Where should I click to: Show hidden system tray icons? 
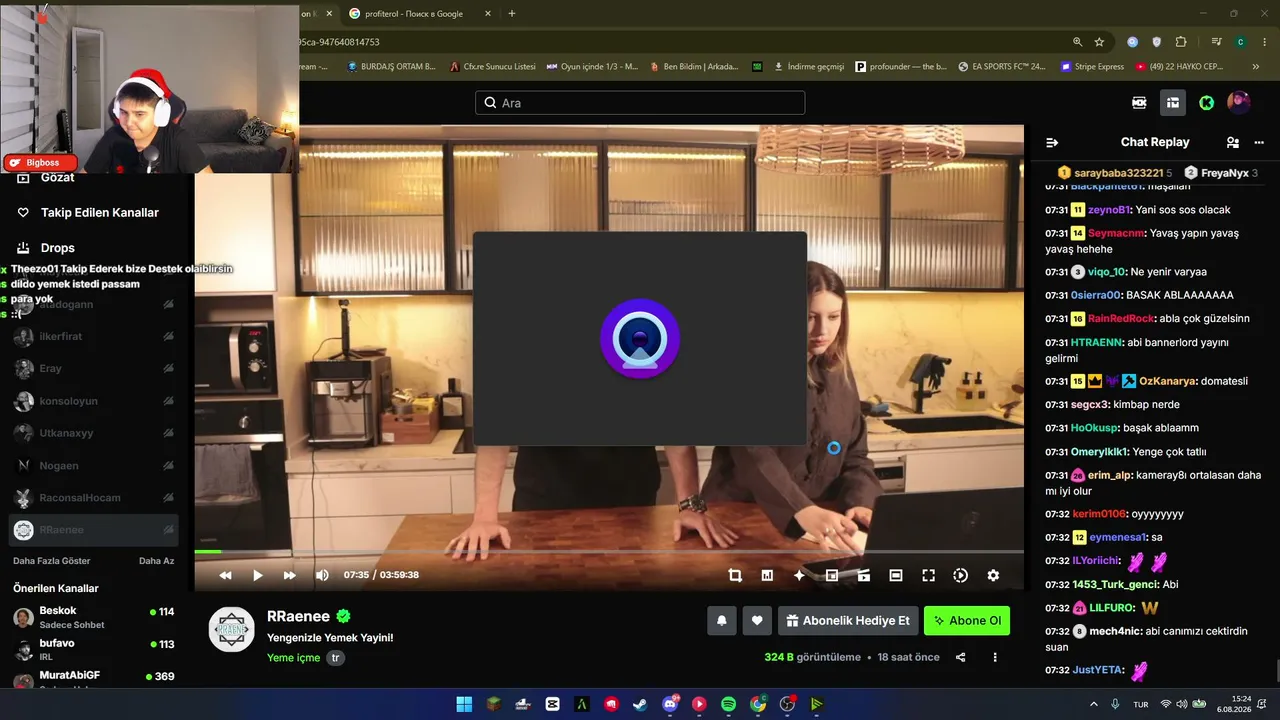(1093, 704)
